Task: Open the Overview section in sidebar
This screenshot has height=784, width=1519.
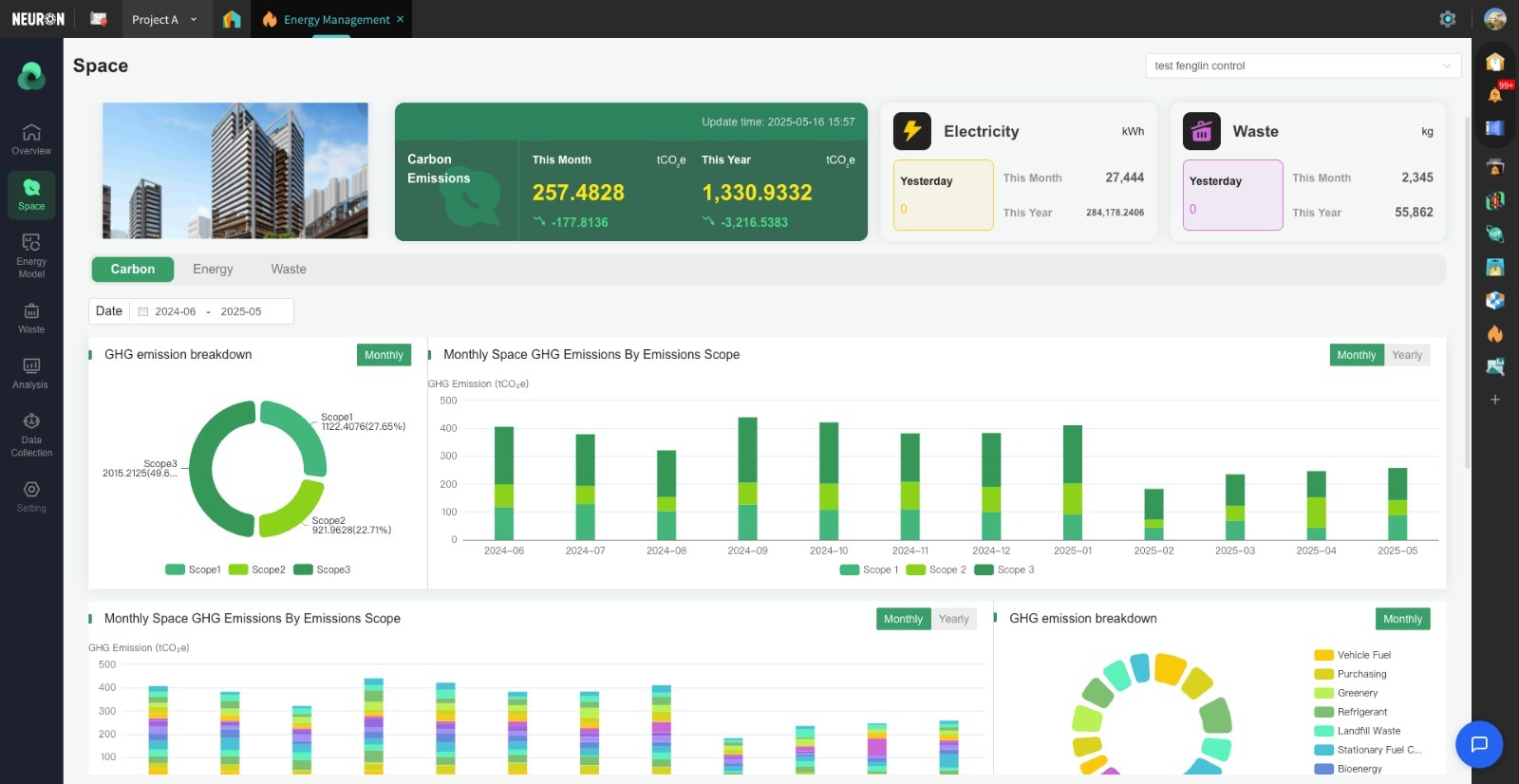Action: point(31,139)
